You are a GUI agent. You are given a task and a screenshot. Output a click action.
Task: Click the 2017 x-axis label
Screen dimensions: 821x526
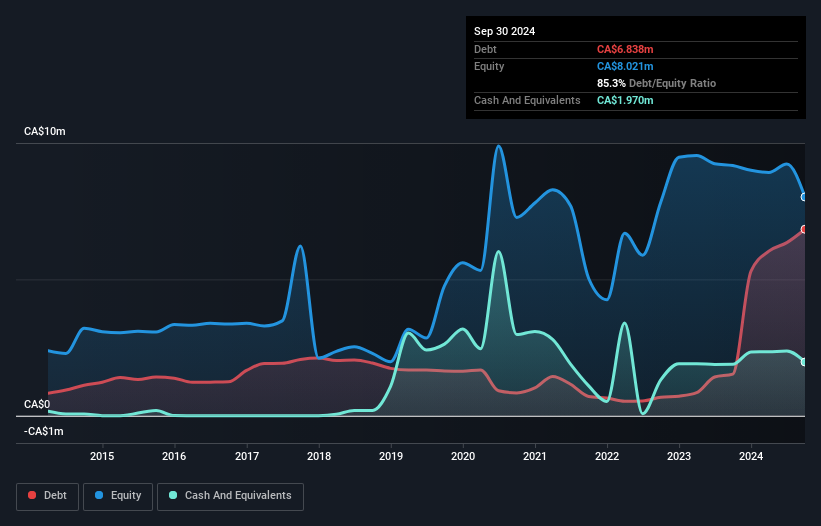click(x=247, y=456)
